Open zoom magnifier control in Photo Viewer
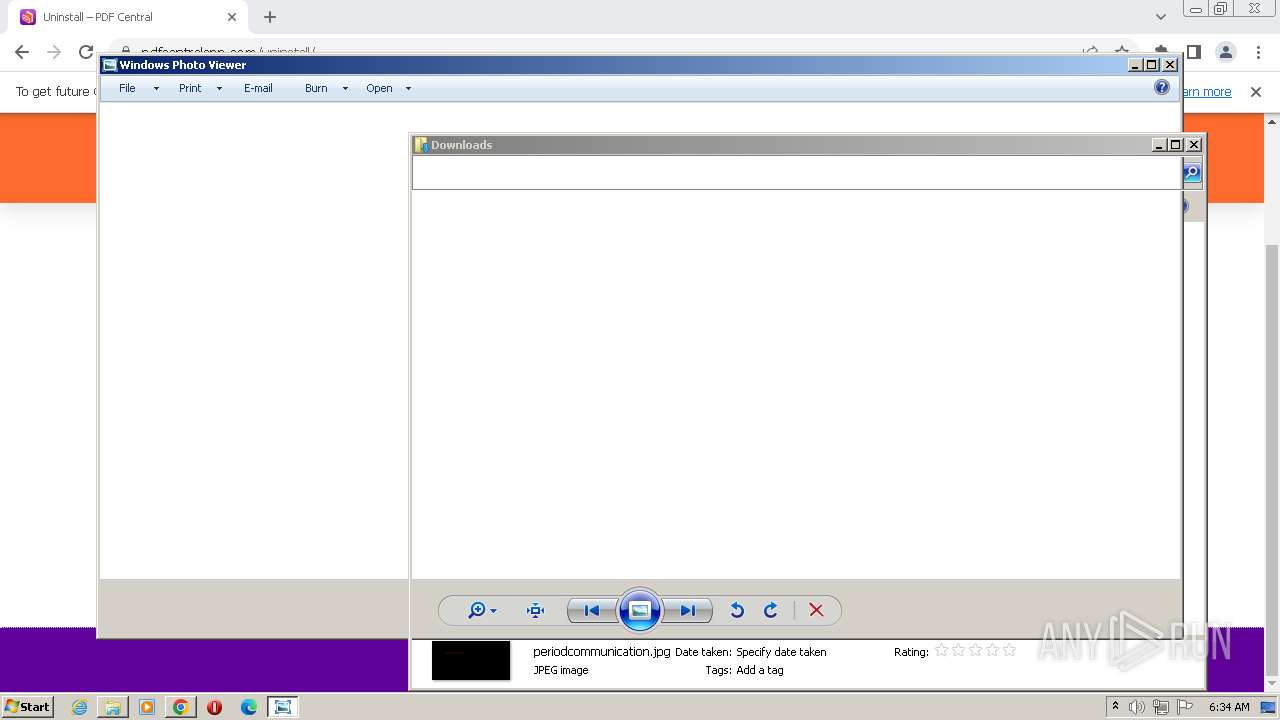The width and height of the screenshot is (1280, 720). click(482, 610)
